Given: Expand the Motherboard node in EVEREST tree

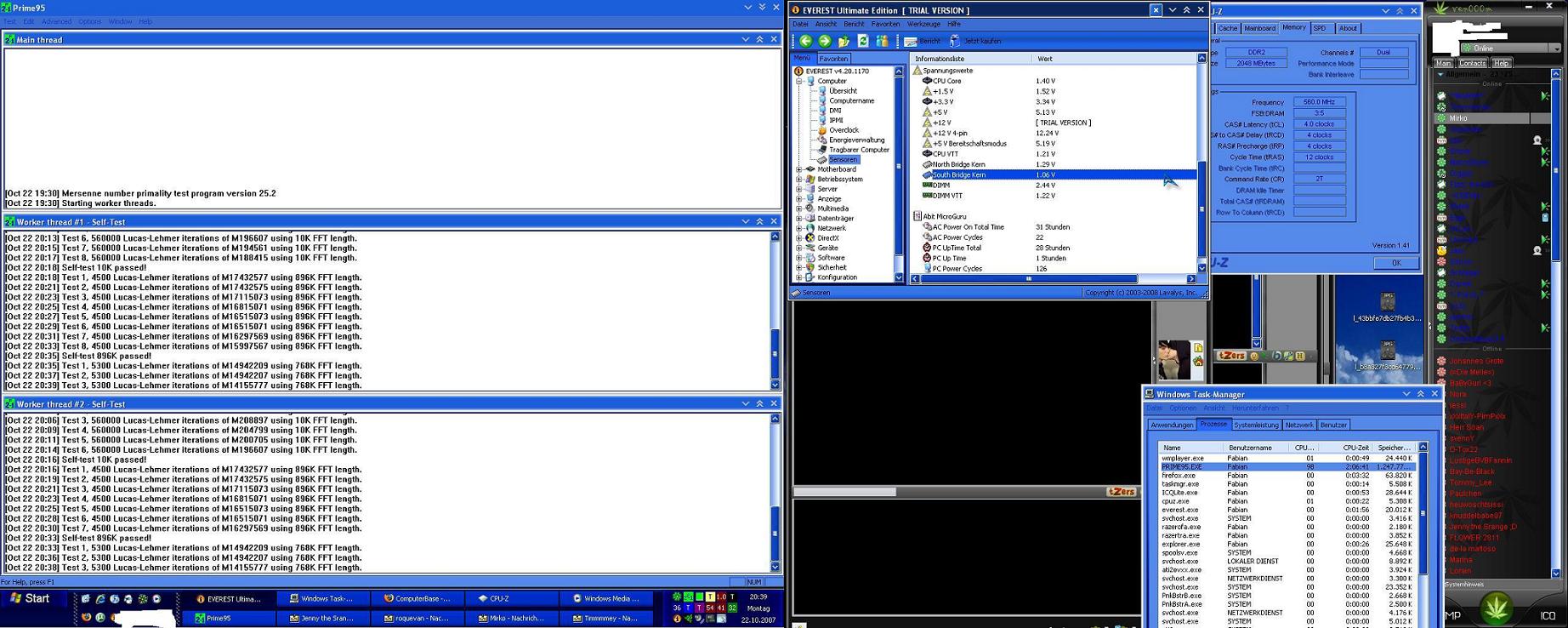Looking at the screenshot, I should coord(799,169).
